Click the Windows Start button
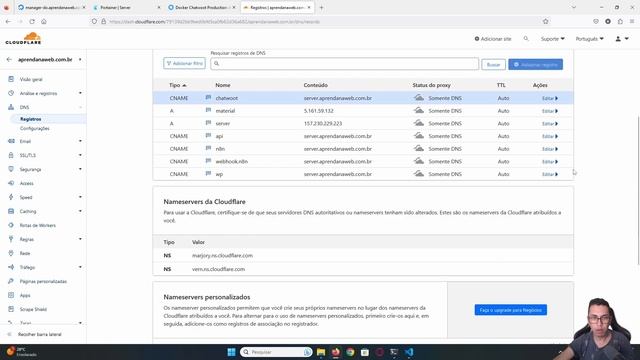This screenshot has height=360, width=640. (x=231, y=352)
